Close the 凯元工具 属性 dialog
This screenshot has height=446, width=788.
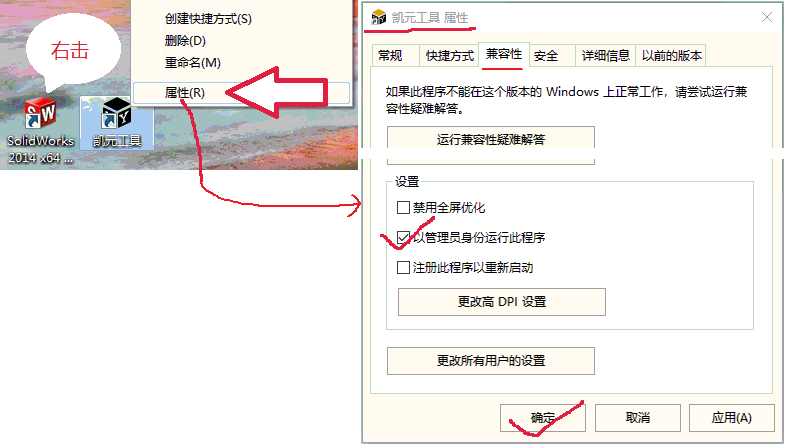point(766,18)
